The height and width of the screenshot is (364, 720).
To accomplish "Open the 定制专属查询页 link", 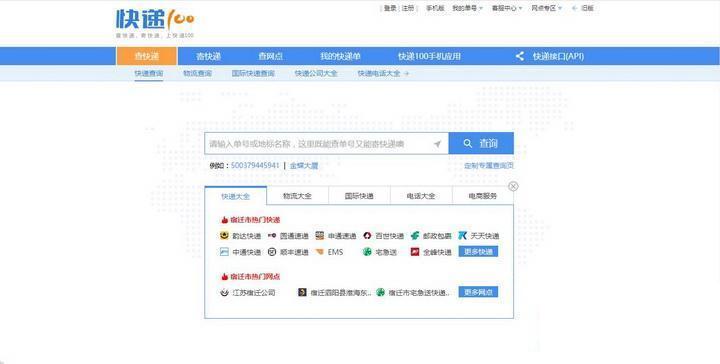I will (x=489, y=165).
